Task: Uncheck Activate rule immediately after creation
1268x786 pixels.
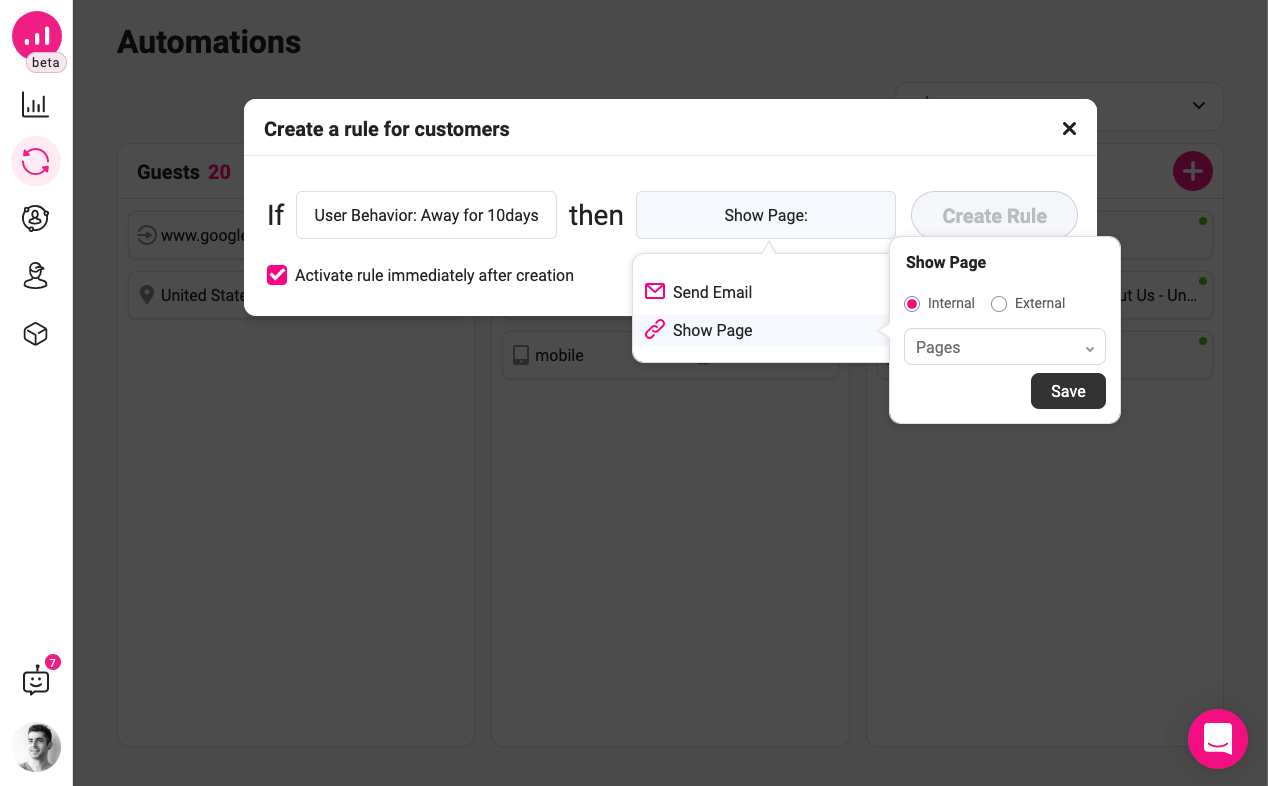Action: (x=277, y=275)
